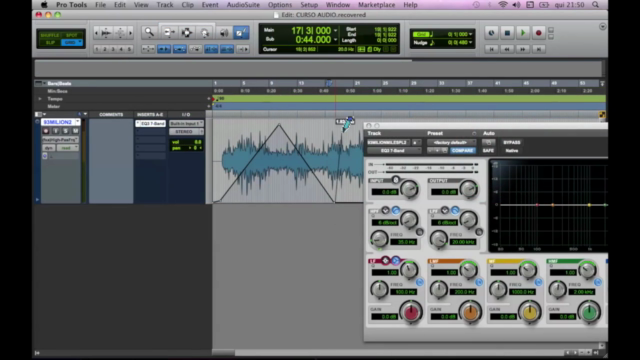Viewport: 640px width, 360px height.
Task: Open the STEREO output selector
Action: click(186, 131)
